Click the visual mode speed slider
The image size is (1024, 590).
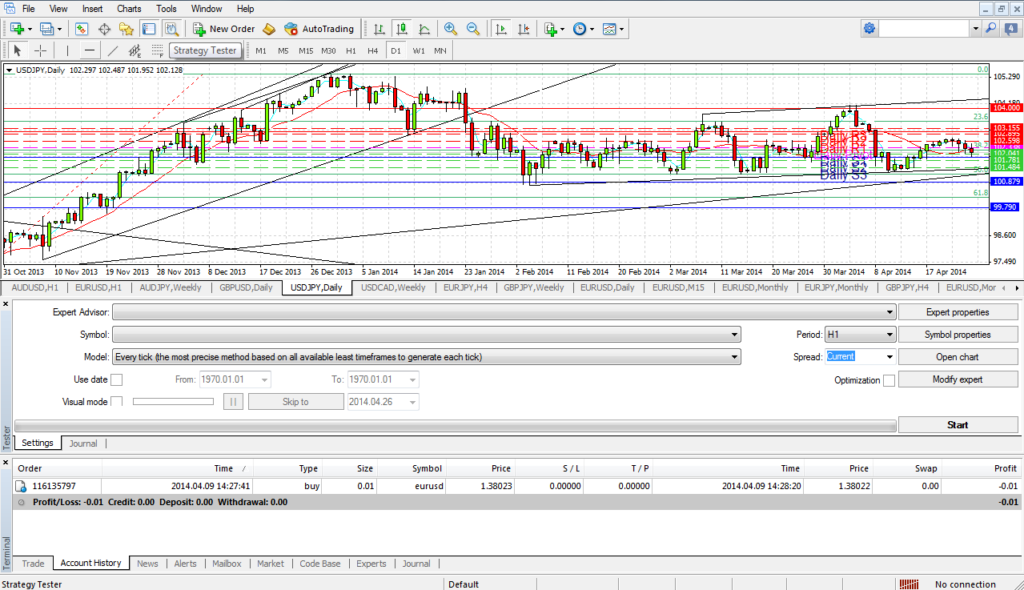tap(173, 402)
